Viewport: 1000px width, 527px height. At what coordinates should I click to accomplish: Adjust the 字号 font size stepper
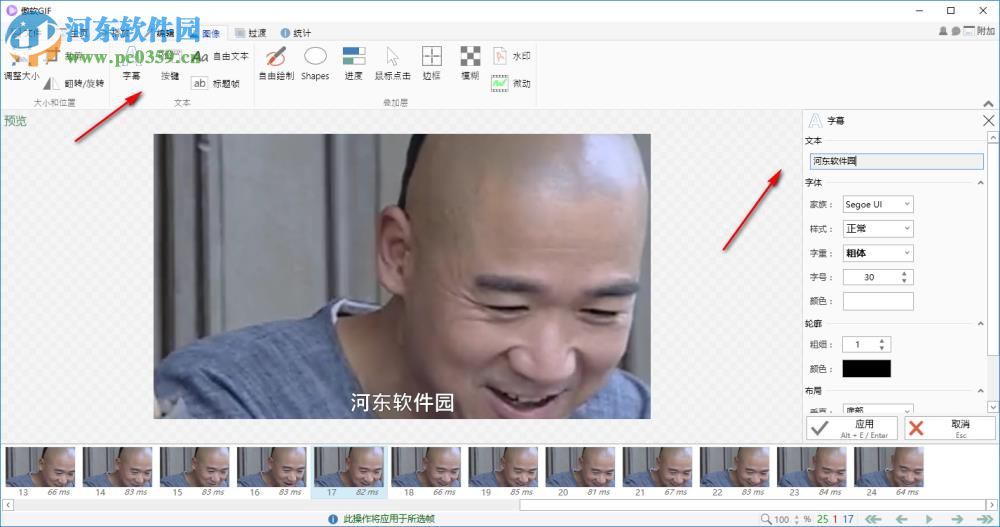904,277
